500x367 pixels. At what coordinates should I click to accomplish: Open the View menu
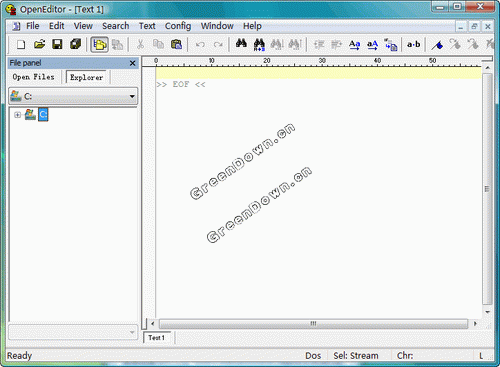[83, 26]
